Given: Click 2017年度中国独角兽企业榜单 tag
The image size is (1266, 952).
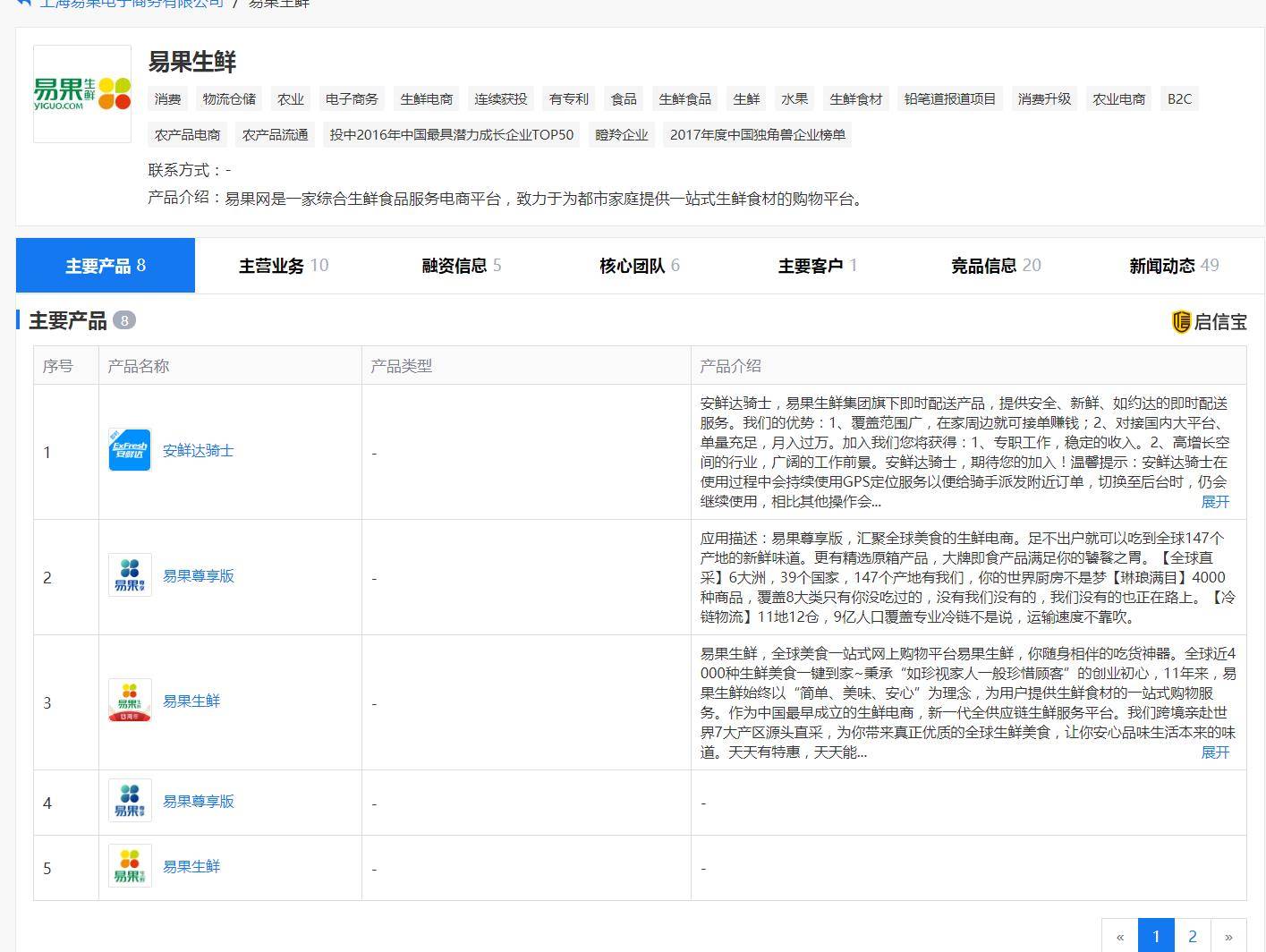Looking at the screenshot, I should tap(758, 134).
